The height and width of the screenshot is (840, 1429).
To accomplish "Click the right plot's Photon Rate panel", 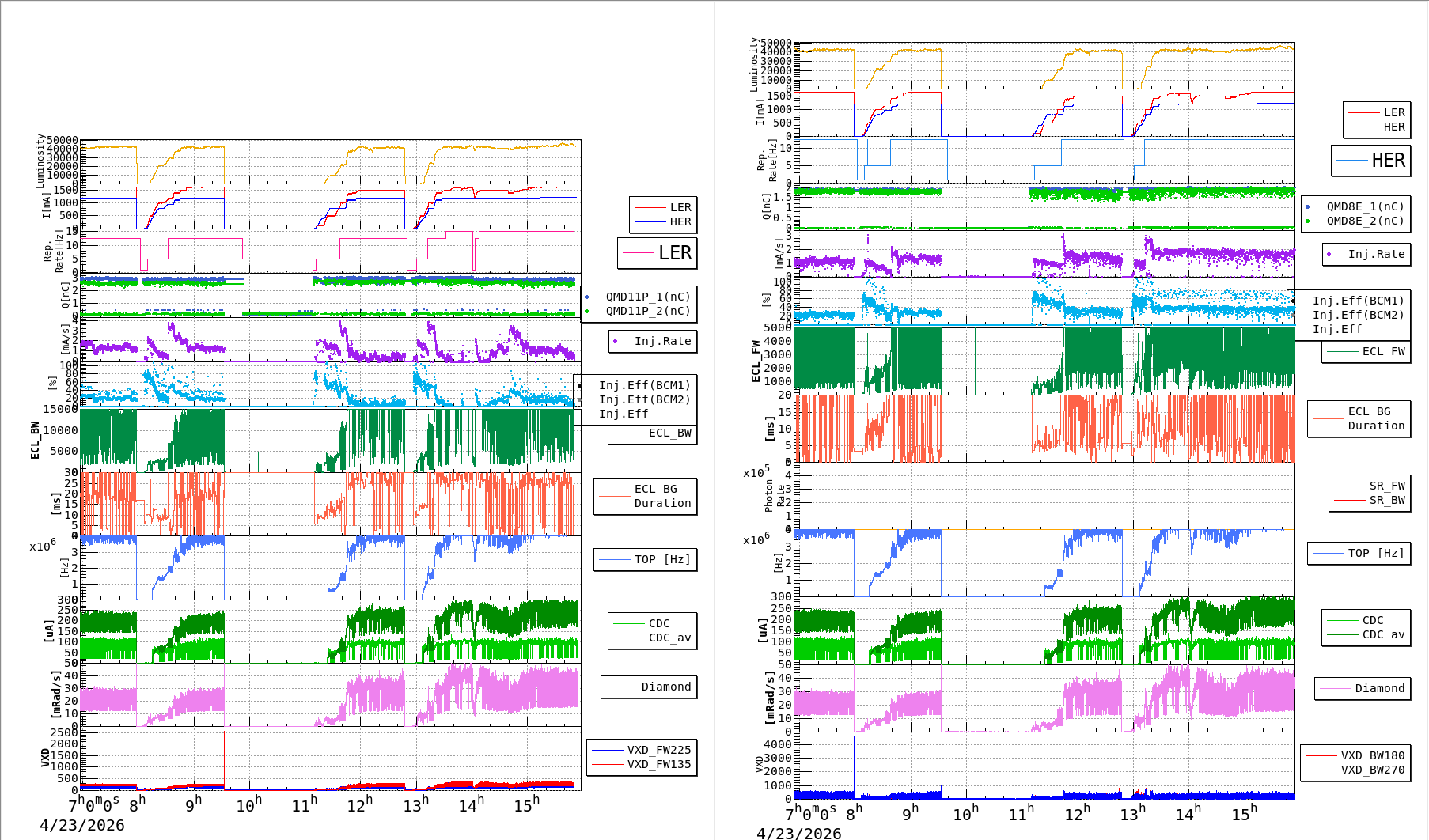I will point(1044,496).
